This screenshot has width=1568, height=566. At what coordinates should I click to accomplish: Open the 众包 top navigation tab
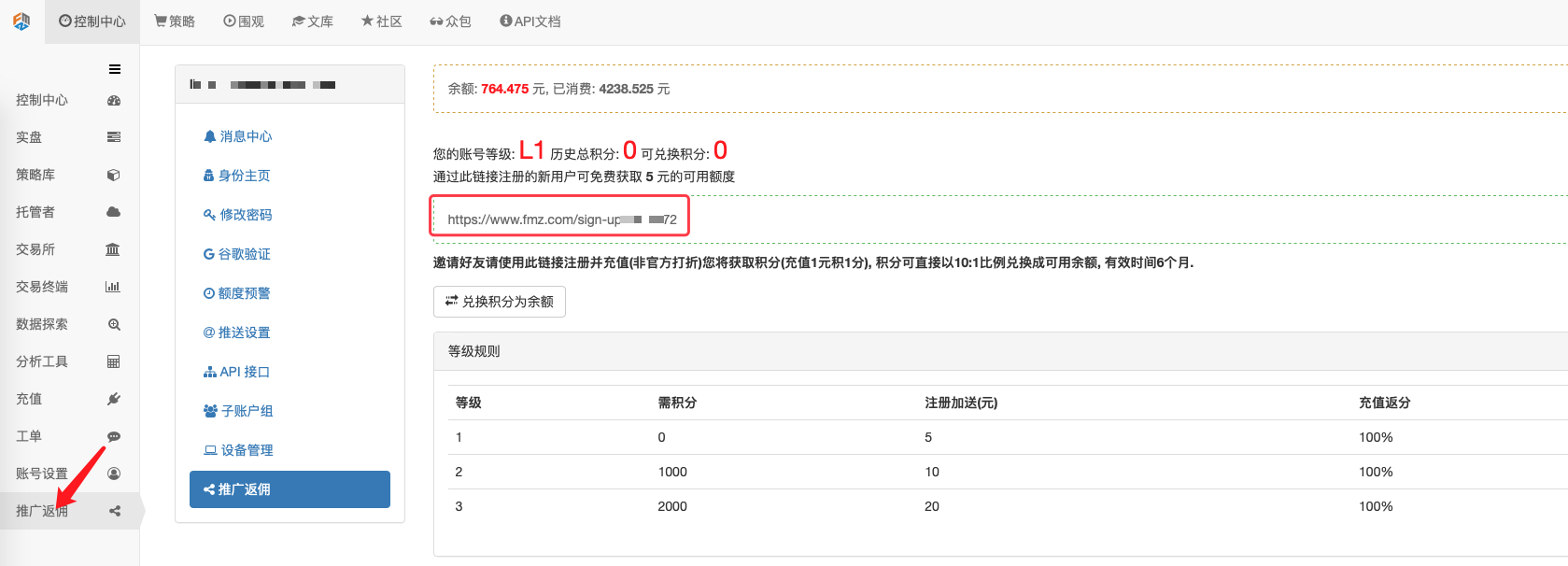451,21
